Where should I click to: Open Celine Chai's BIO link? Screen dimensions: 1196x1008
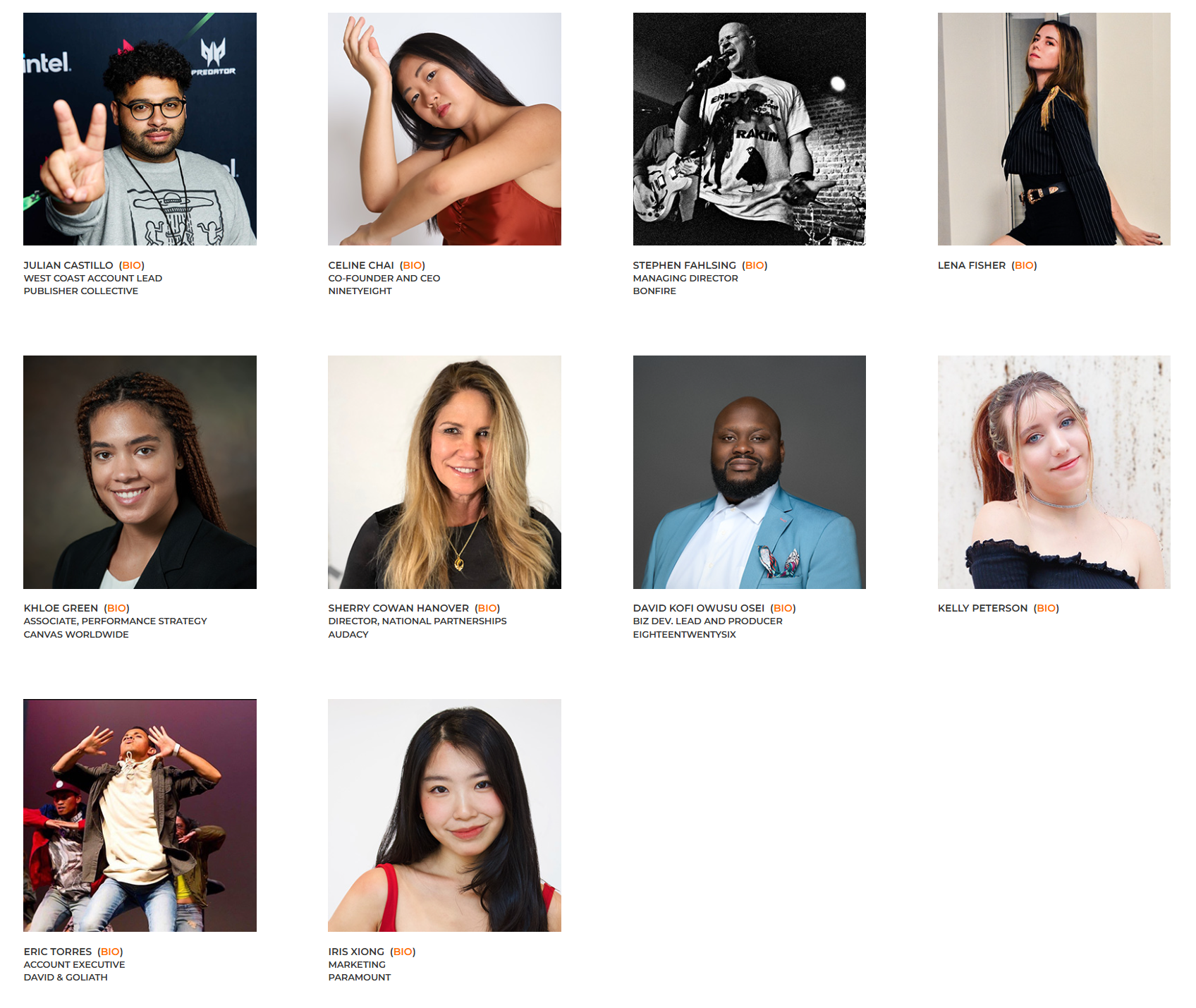point(413,265)
